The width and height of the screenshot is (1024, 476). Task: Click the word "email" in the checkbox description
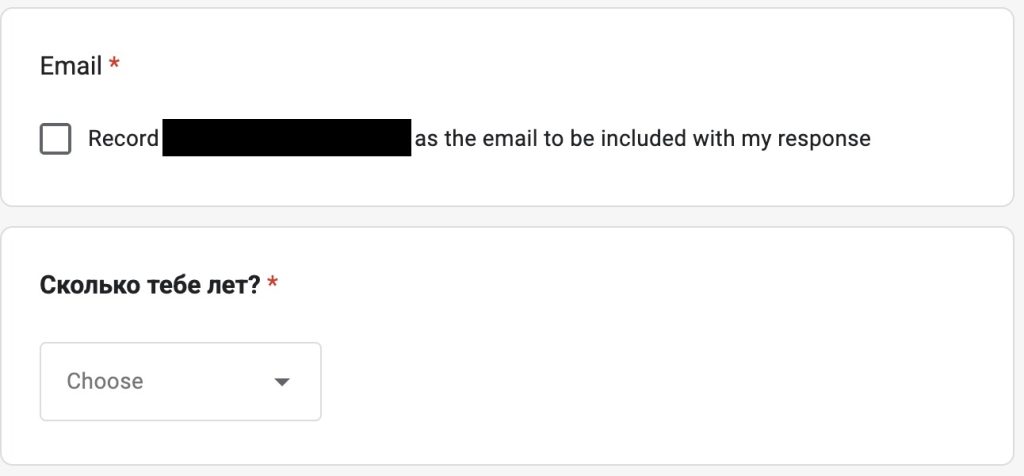511,139
